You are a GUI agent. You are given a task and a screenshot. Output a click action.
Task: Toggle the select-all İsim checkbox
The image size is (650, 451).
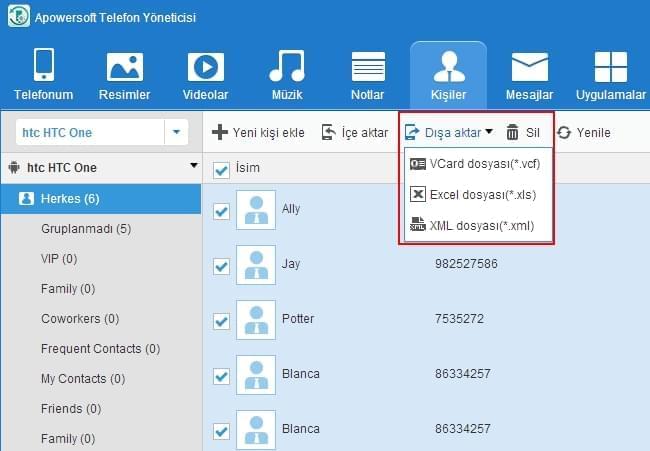221,170
